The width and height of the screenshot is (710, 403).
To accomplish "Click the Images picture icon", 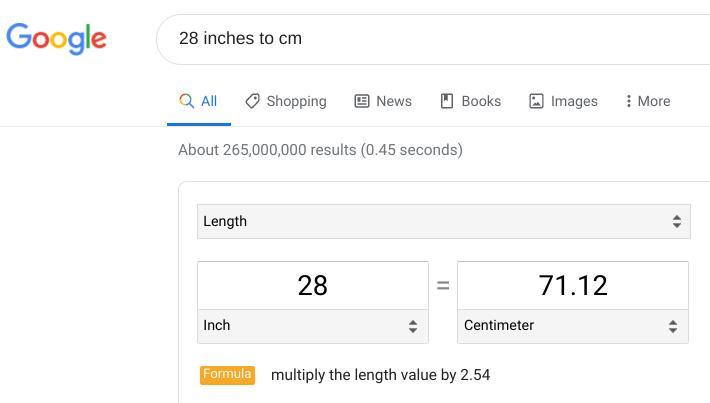I will (x=536, y=101).
